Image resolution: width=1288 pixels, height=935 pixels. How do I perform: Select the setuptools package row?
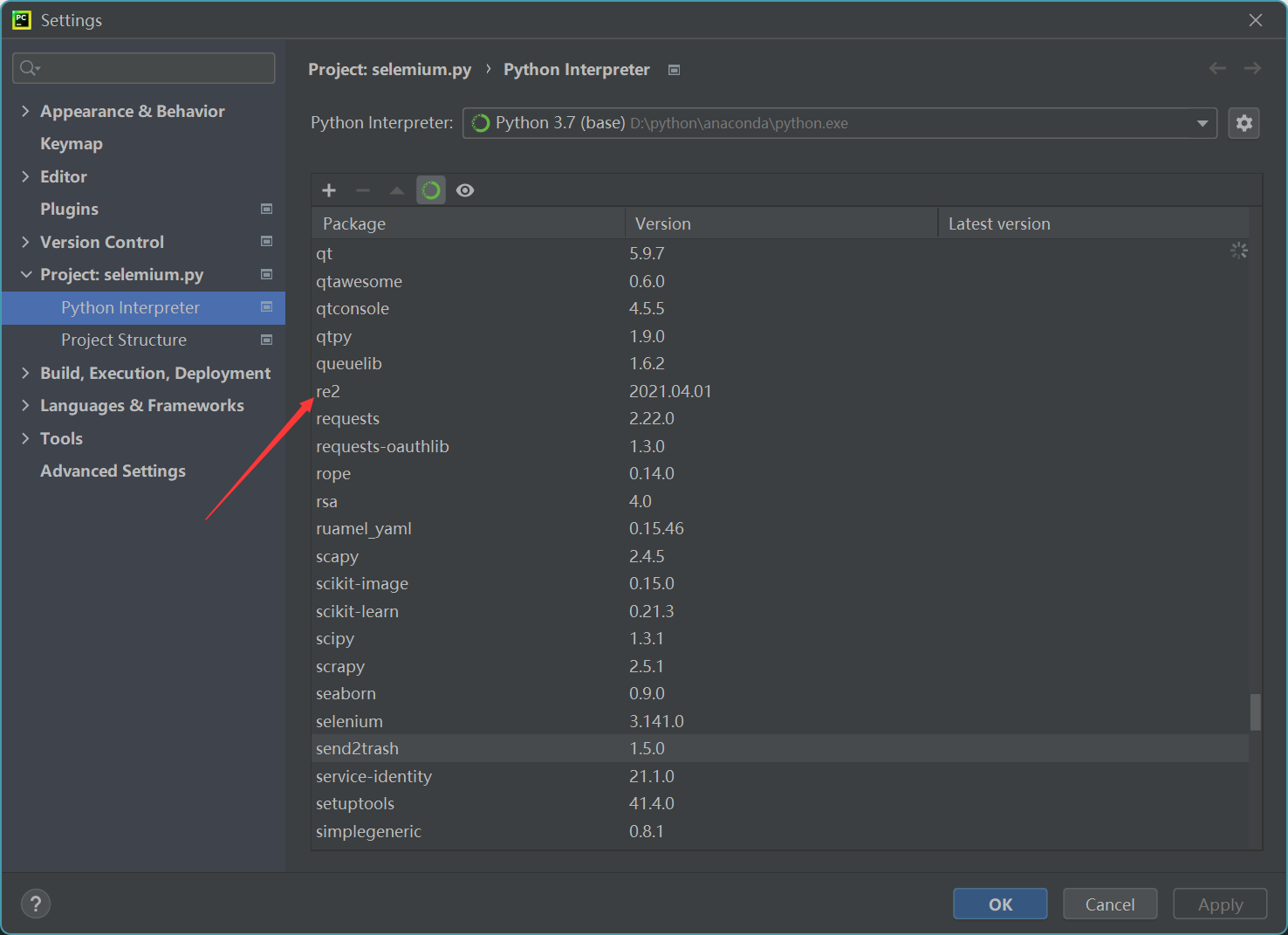click(780, 803)
